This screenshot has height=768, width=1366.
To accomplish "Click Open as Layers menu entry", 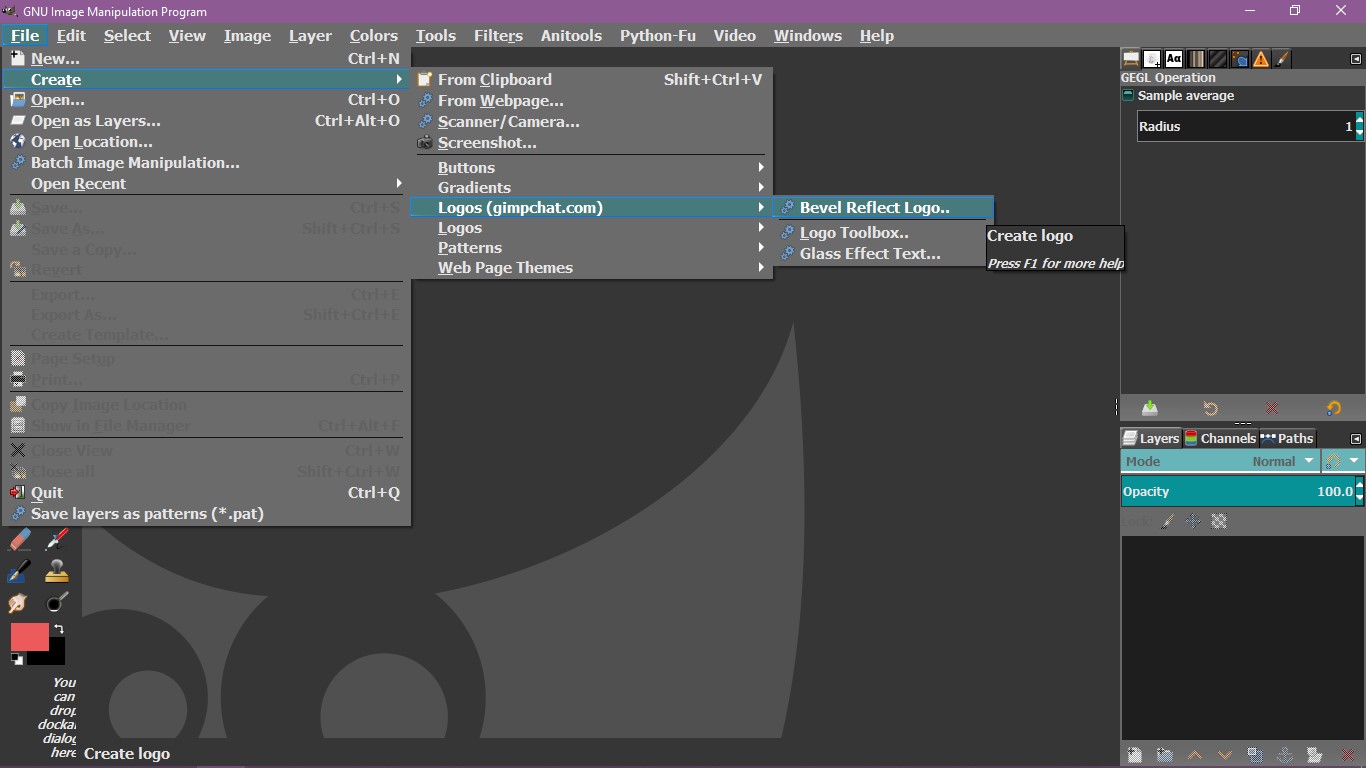I will 207,120.
